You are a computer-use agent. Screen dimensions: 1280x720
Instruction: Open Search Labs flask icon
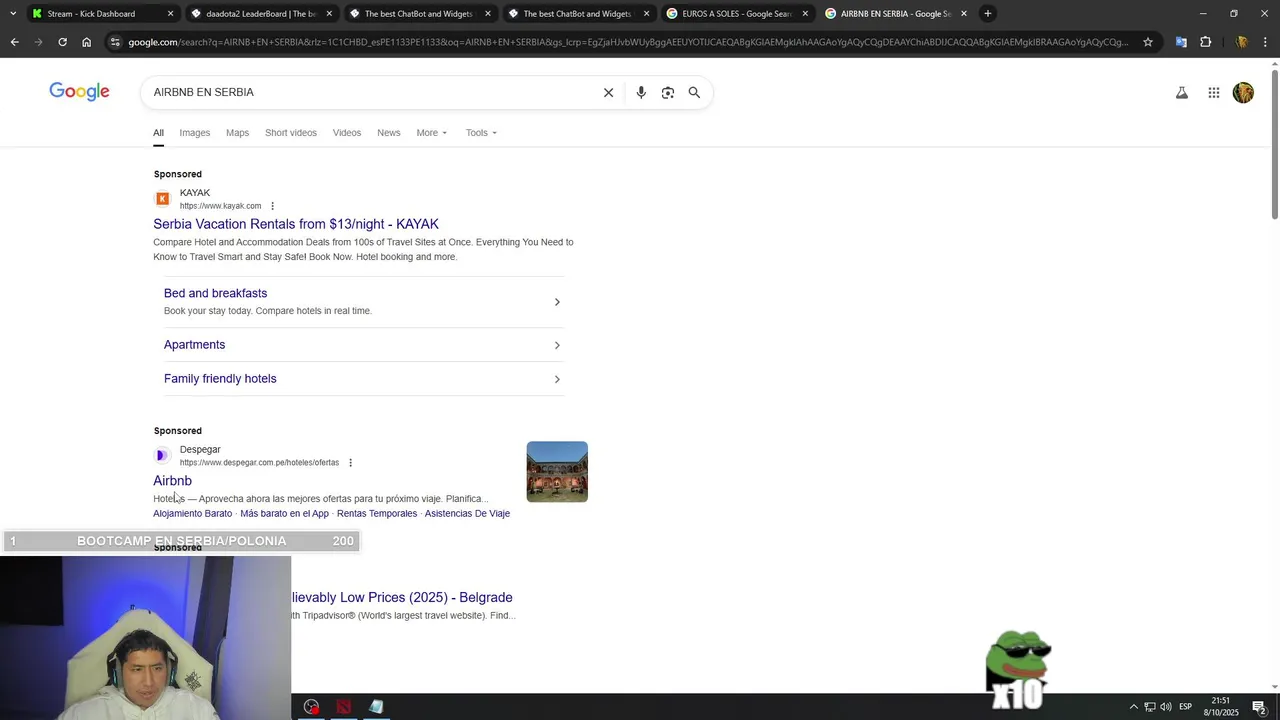pos(1182,93)
